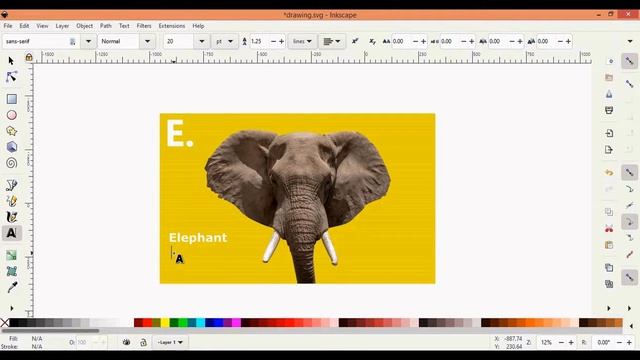The image size is (640, 360).
Task: Increase zoom with plus button
Action: [571, 342]
